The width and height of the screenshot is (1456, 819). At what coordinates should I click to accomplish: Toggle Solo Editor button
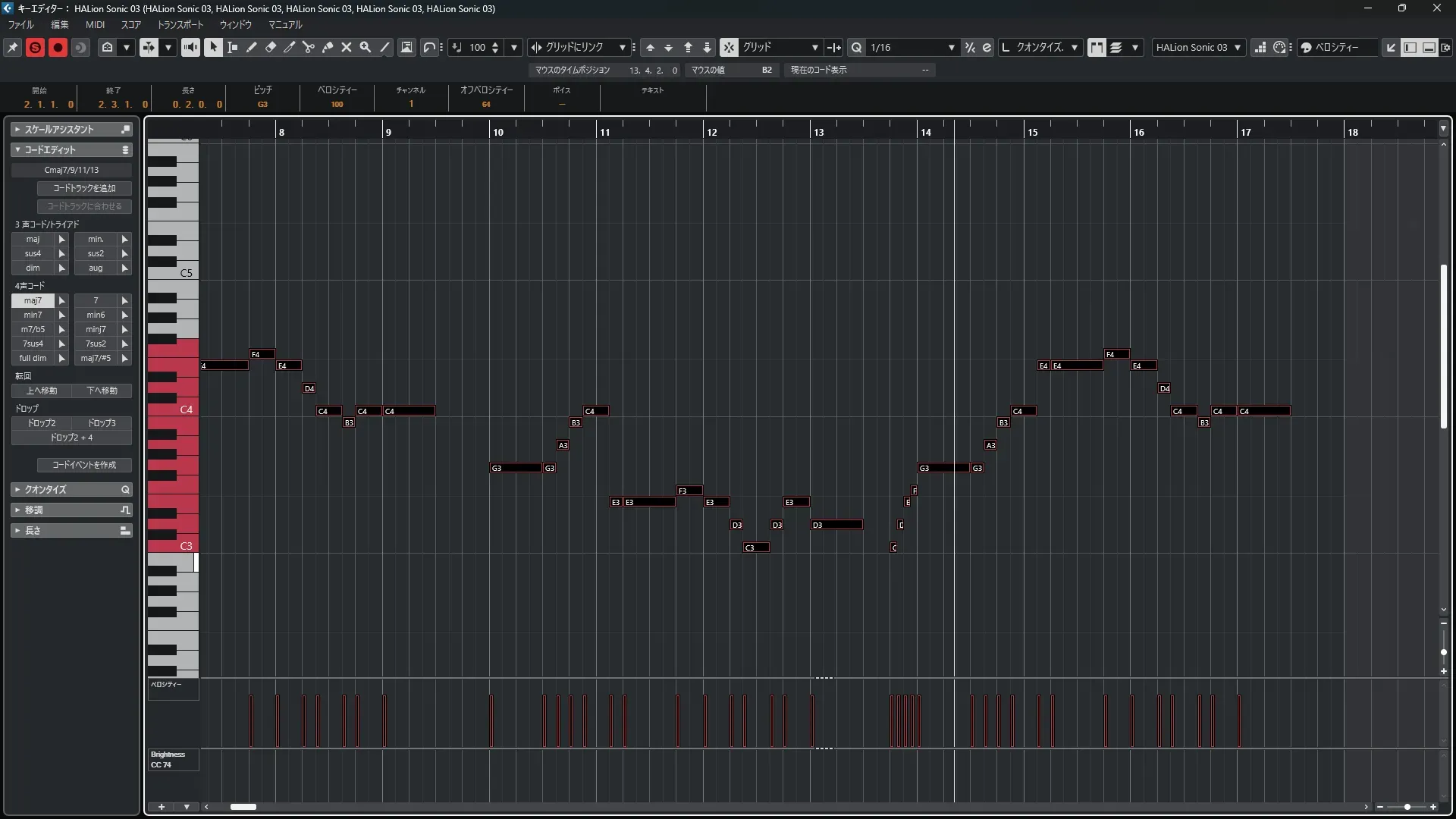point(35,47)
